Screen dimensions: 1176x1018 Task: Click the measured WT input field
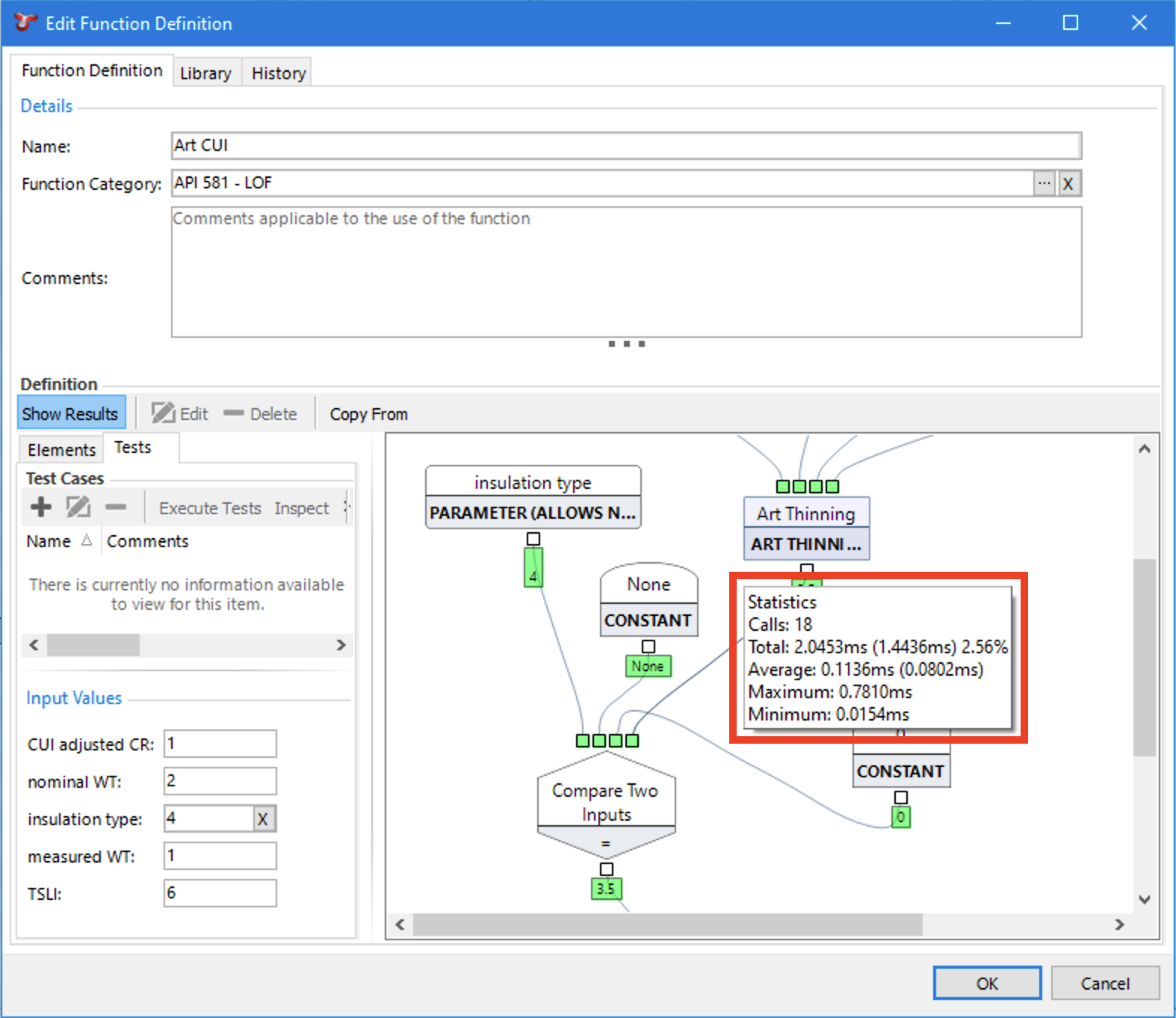coord(220,856)
